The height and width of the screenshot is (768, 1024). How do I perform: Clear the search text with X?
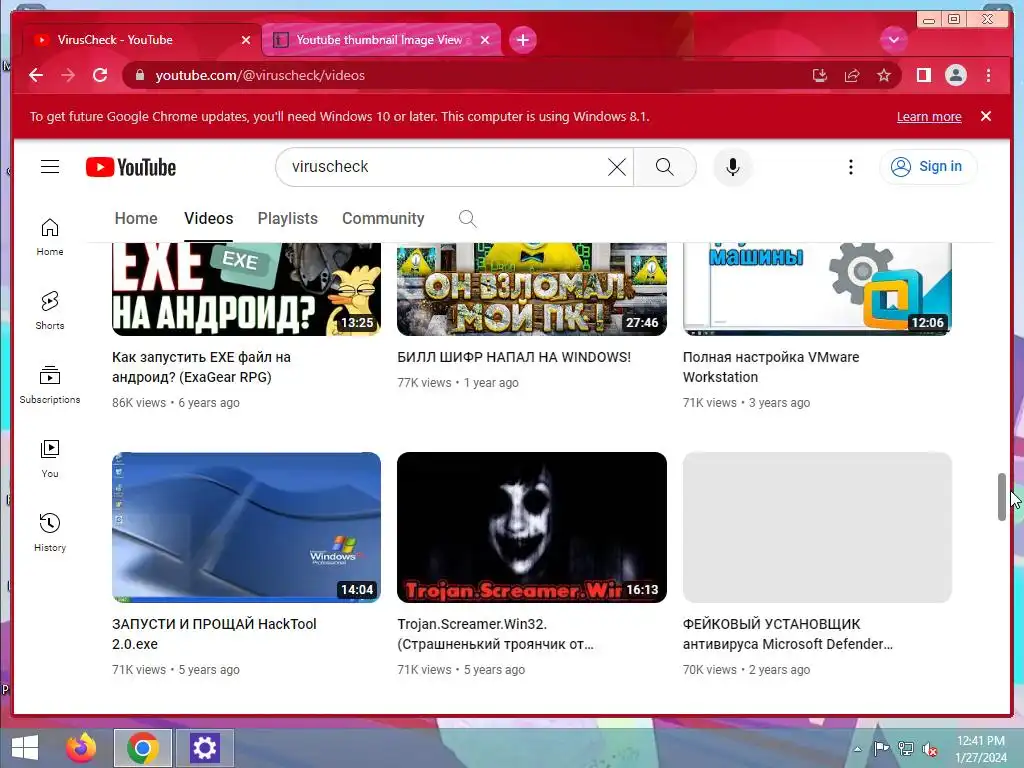tap(616, 167)
